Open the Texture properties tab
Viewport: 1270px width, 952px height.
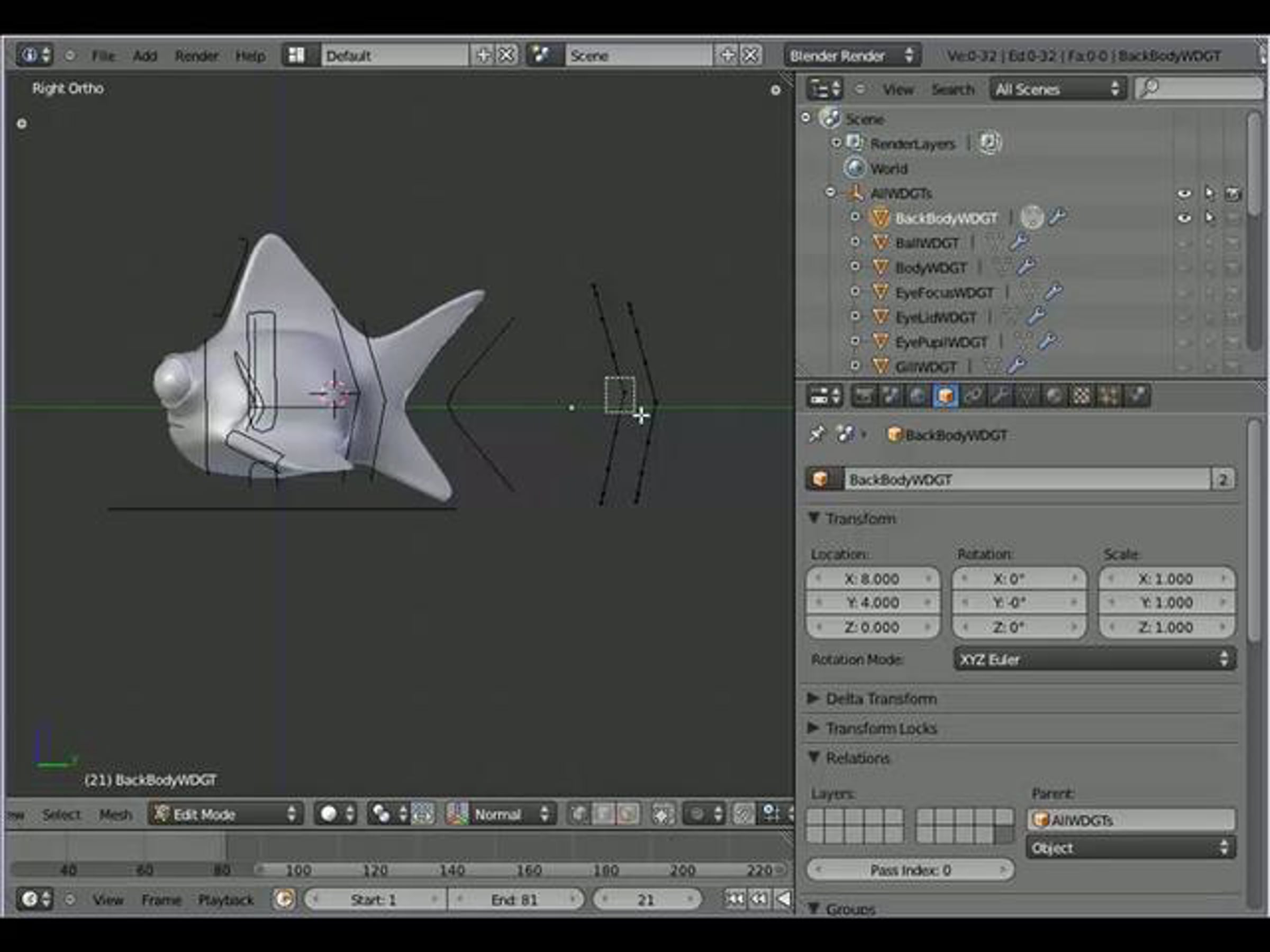(1082, 396)
